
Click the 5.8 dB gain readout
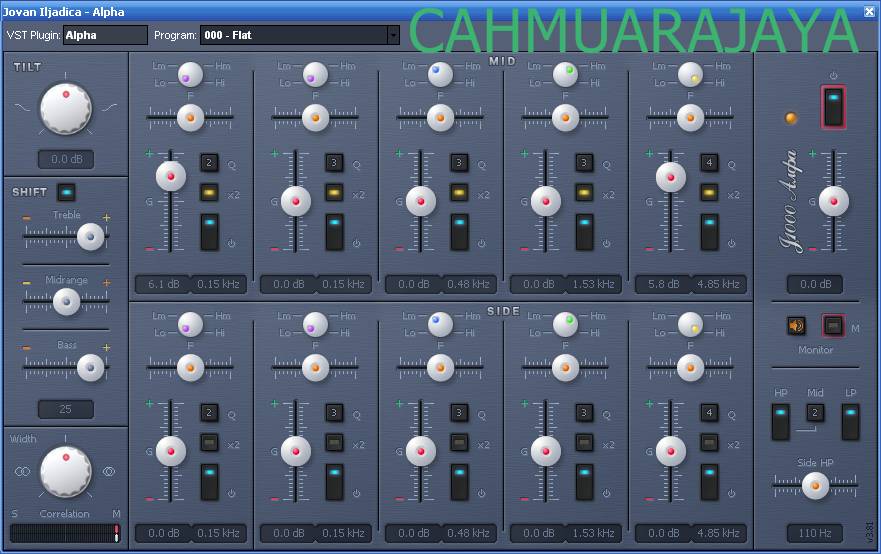click(x=664, y=284)
